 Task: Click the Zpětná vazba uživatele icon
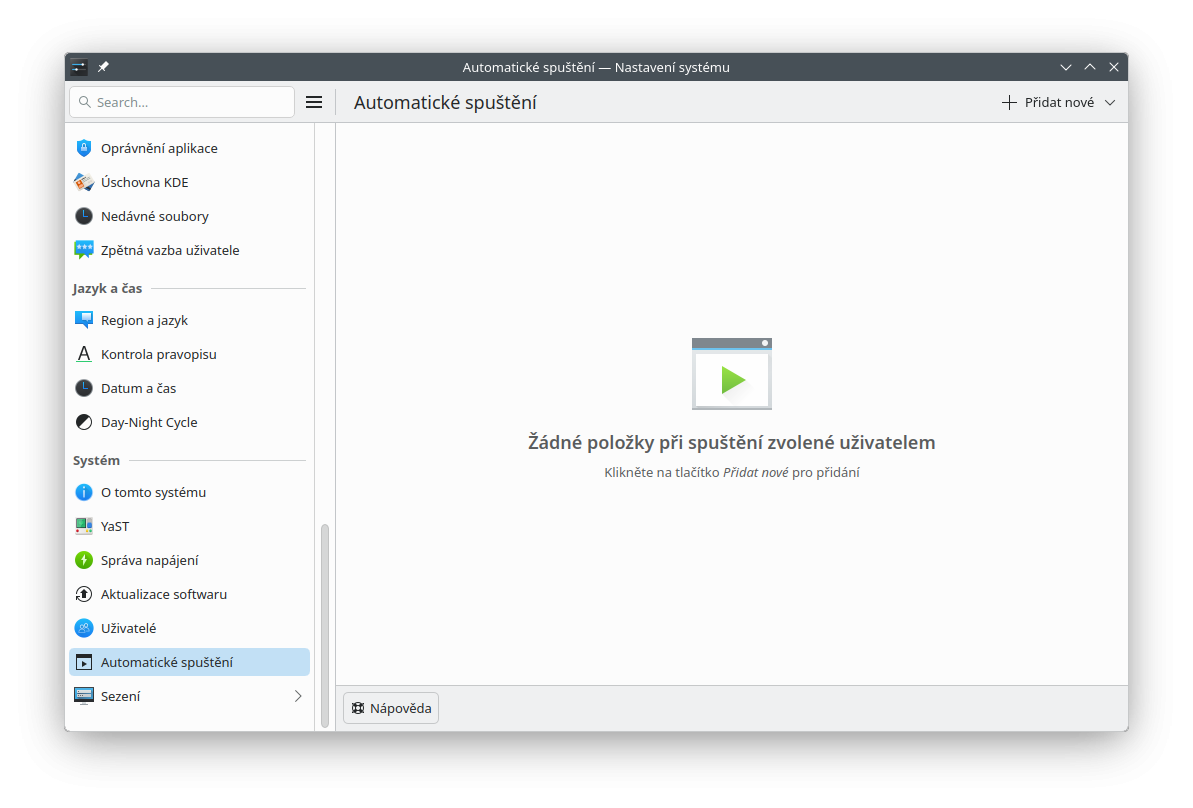tap(84, 250)
